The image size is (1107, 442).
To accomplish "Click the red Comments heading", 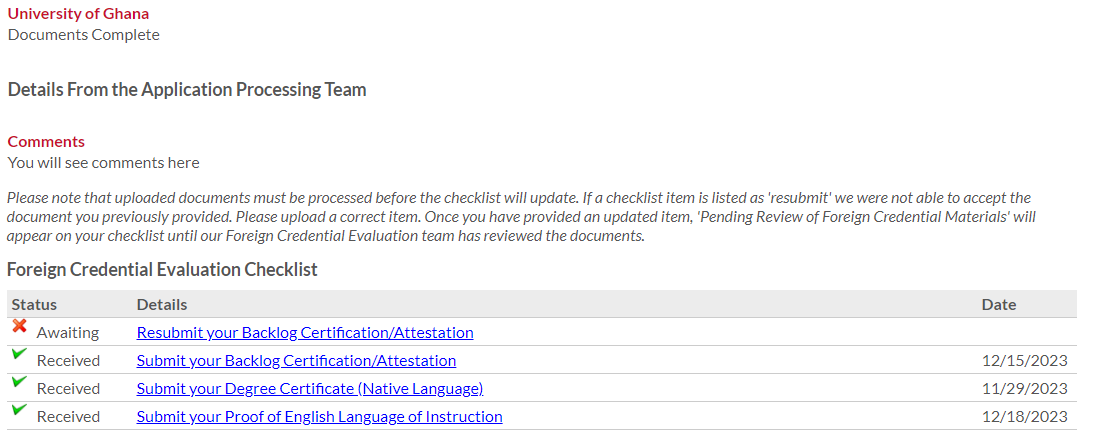I will click(x=46, y=141).
